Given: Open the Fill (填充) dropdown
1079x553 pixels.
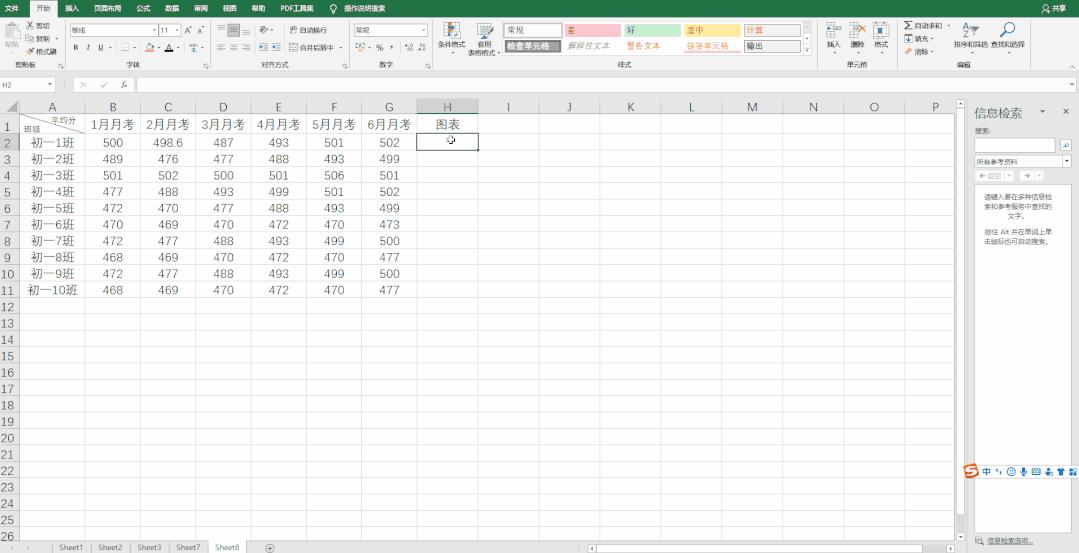Looking at the screenshot, I should 920,39.
